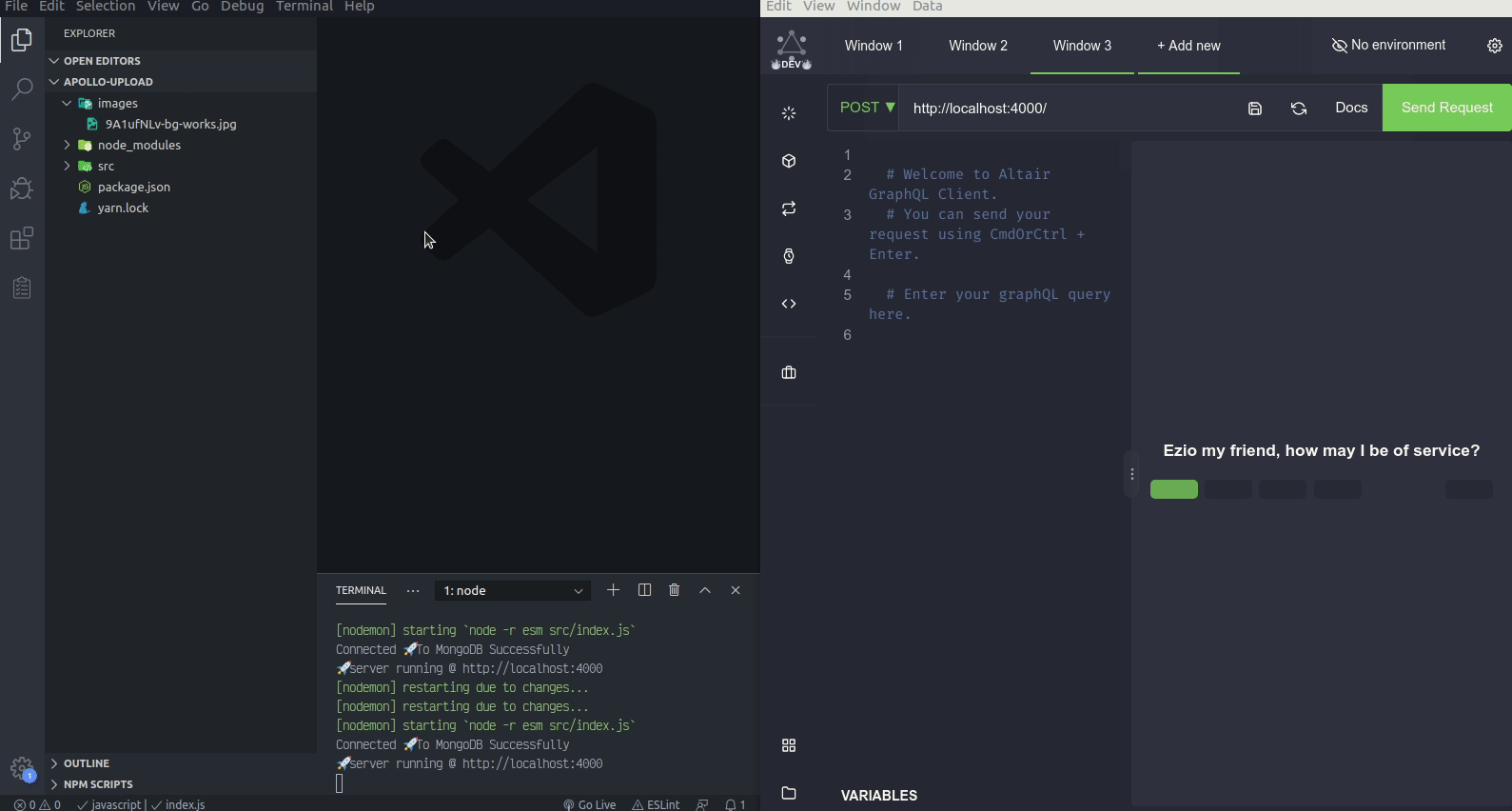Click the grid icon in Altair sidebar
1512x811 pixels.
click(x=789, y=745)
